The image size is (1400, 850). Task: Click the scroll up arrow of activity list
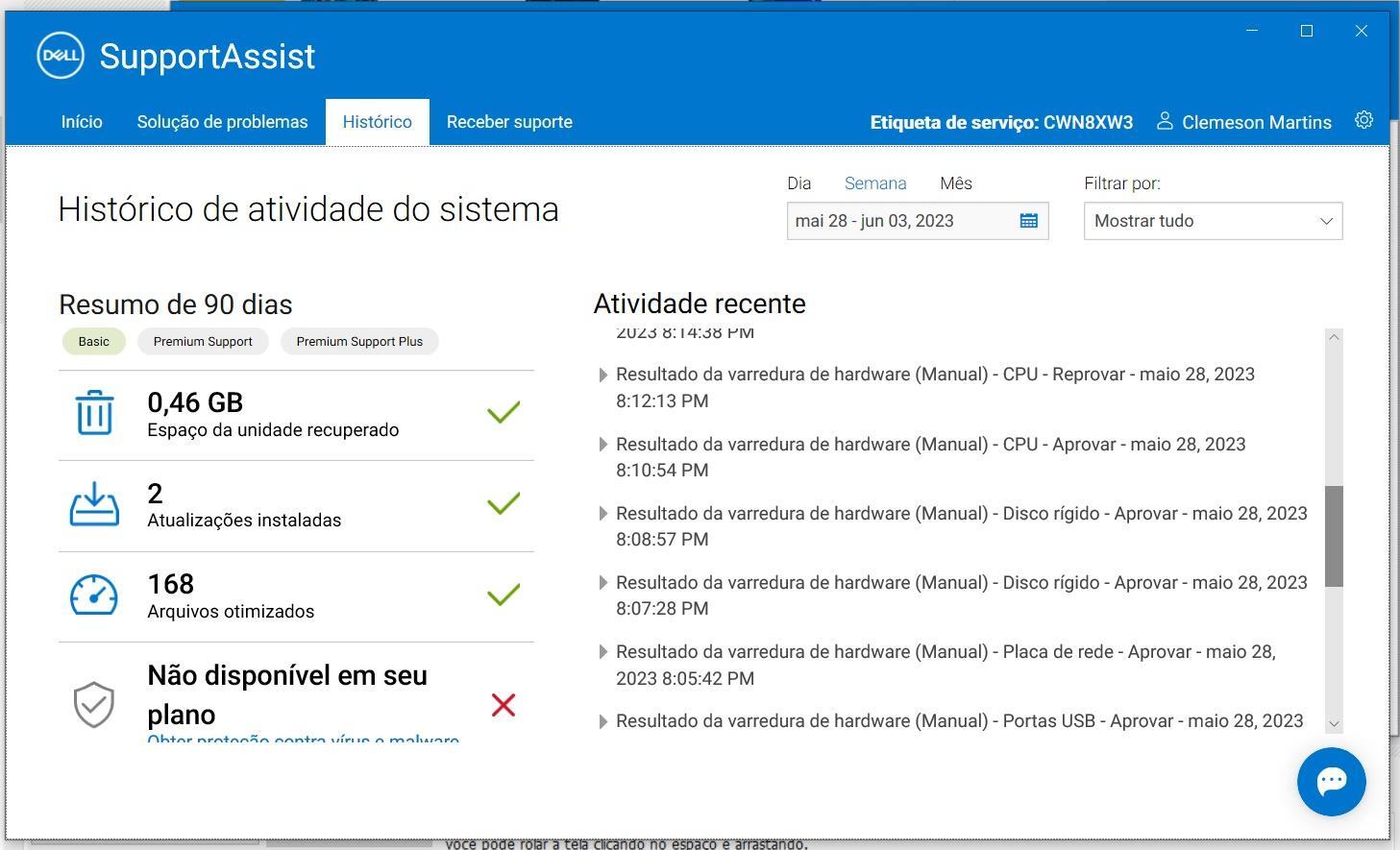click(1334, 337)
